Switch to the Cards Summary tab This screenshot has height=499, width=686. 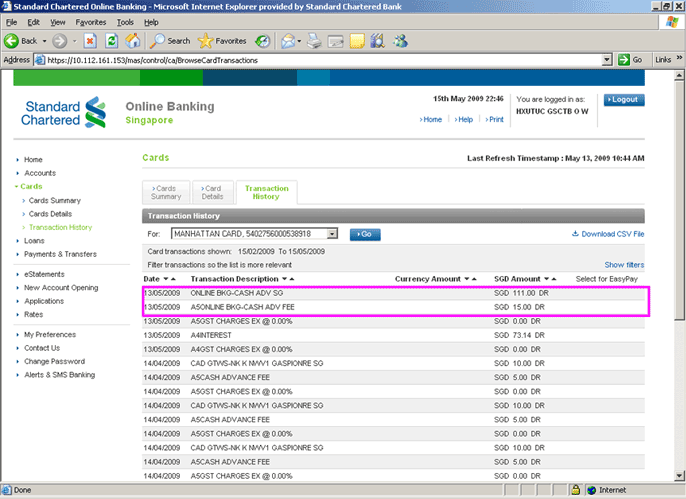pyautogui.click(x=166, y=192)
